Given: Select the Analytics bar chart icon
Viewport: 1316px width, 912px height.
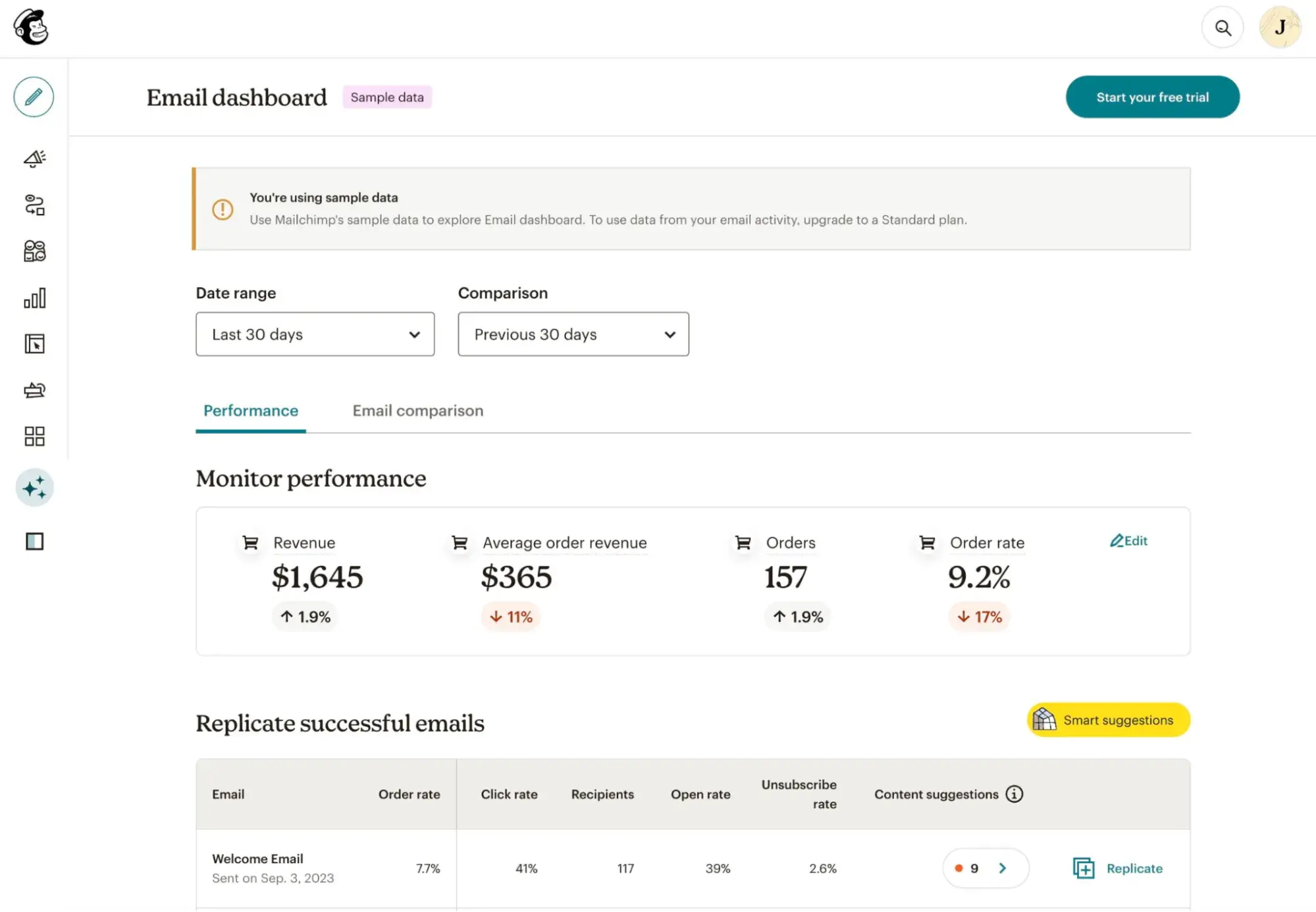Looking at the screenshot, I should click(x=34, y=297).
